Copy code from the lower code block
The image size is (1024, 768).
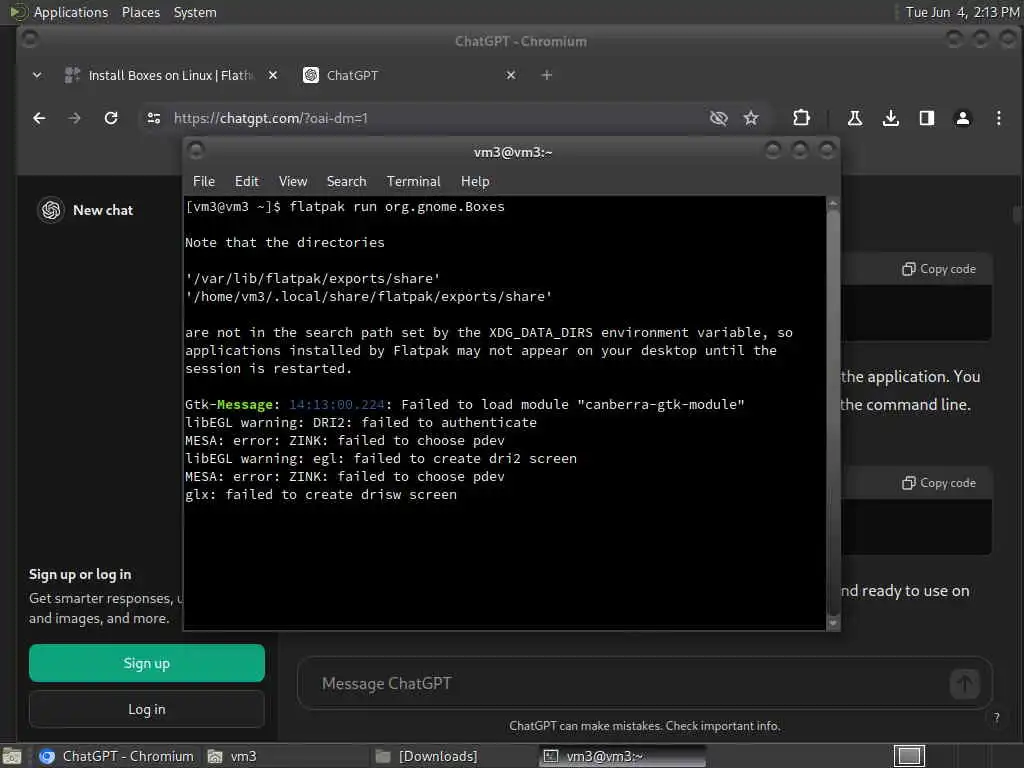(939, 483)
